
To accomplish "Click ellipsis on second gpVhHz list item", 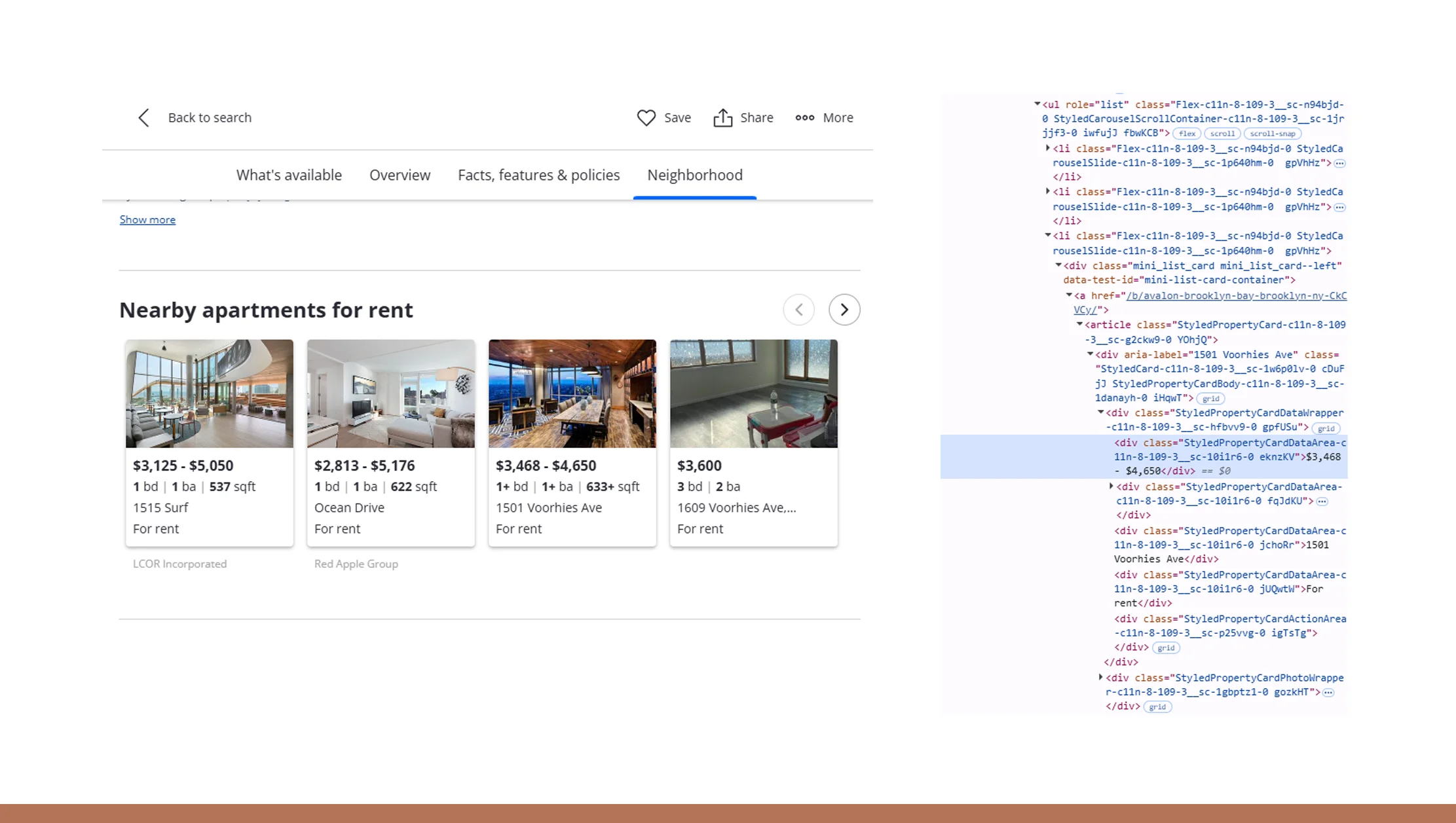I will click(x=1340, y=207).
